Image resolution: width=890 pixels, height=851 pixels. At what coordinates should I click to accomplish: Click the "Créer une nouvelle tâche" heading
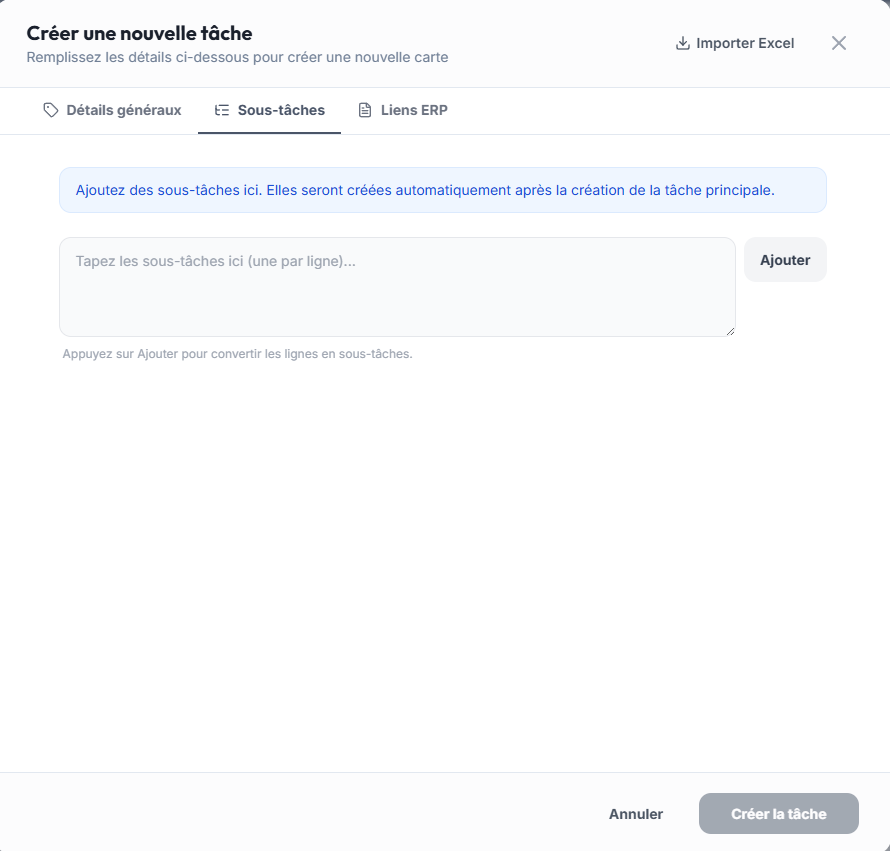[x=139, y=34]
